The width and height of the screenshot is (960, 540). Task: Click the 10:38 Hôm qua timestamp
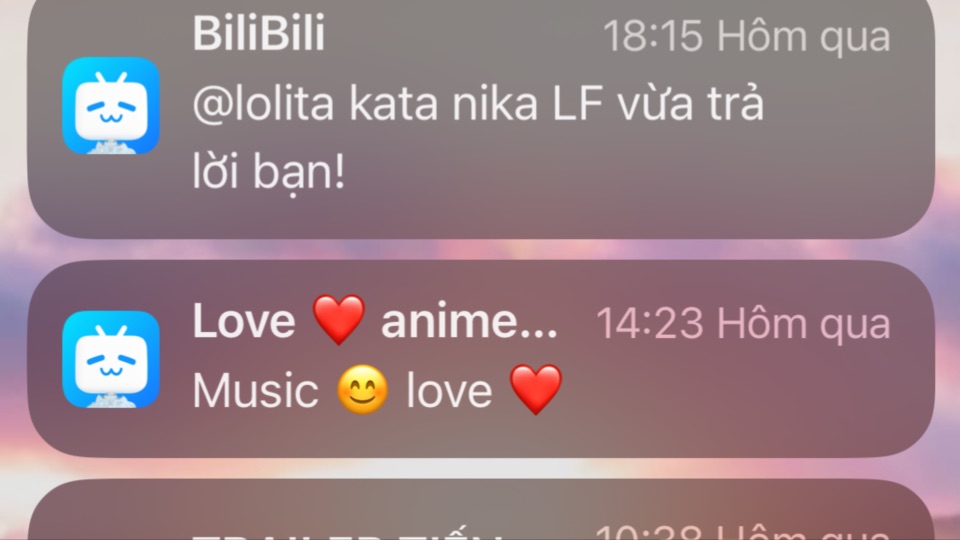pos(743,531)
